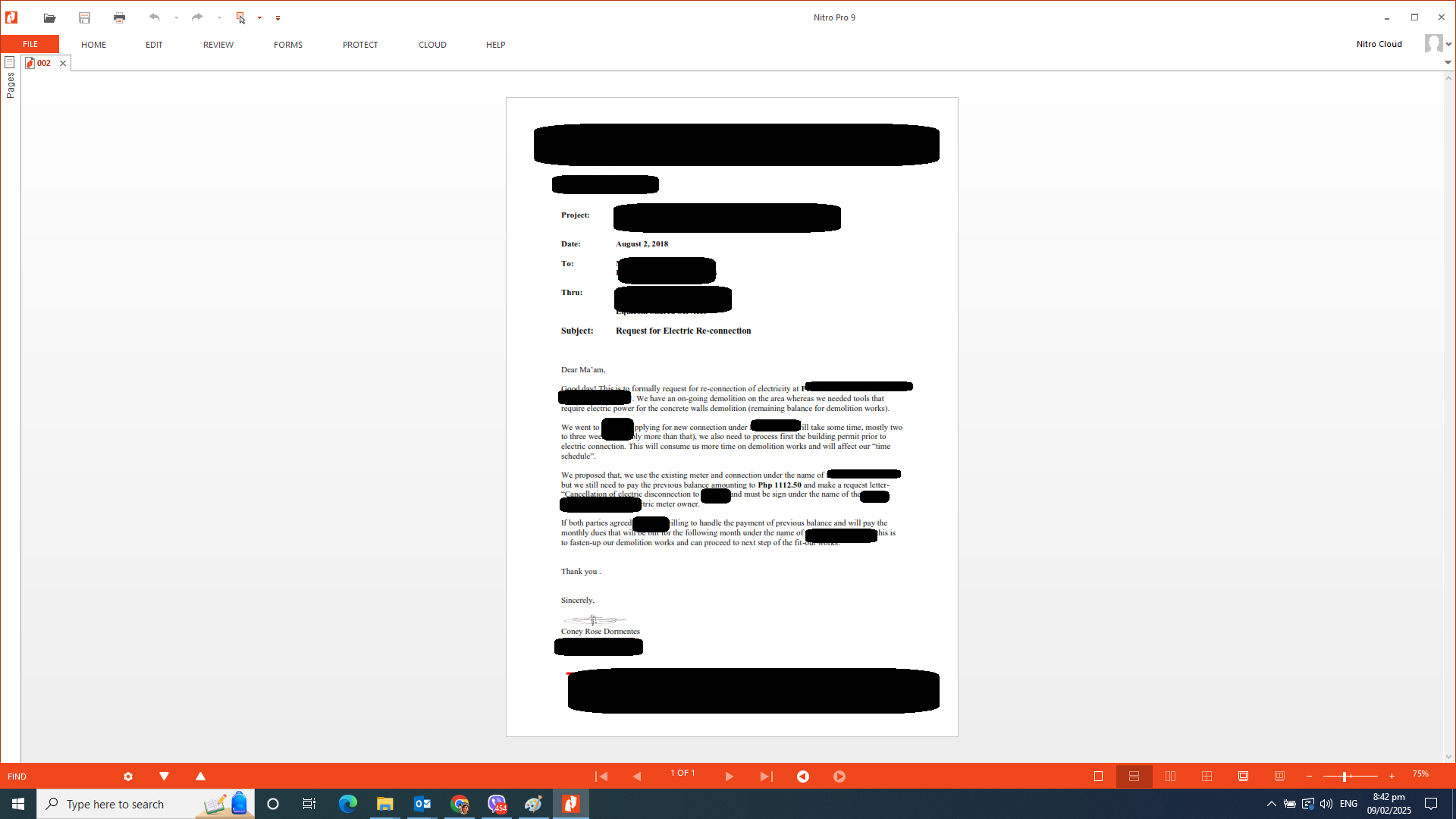
Task: Open Find options via the gear icon
Action: click(x=127, y=776)
